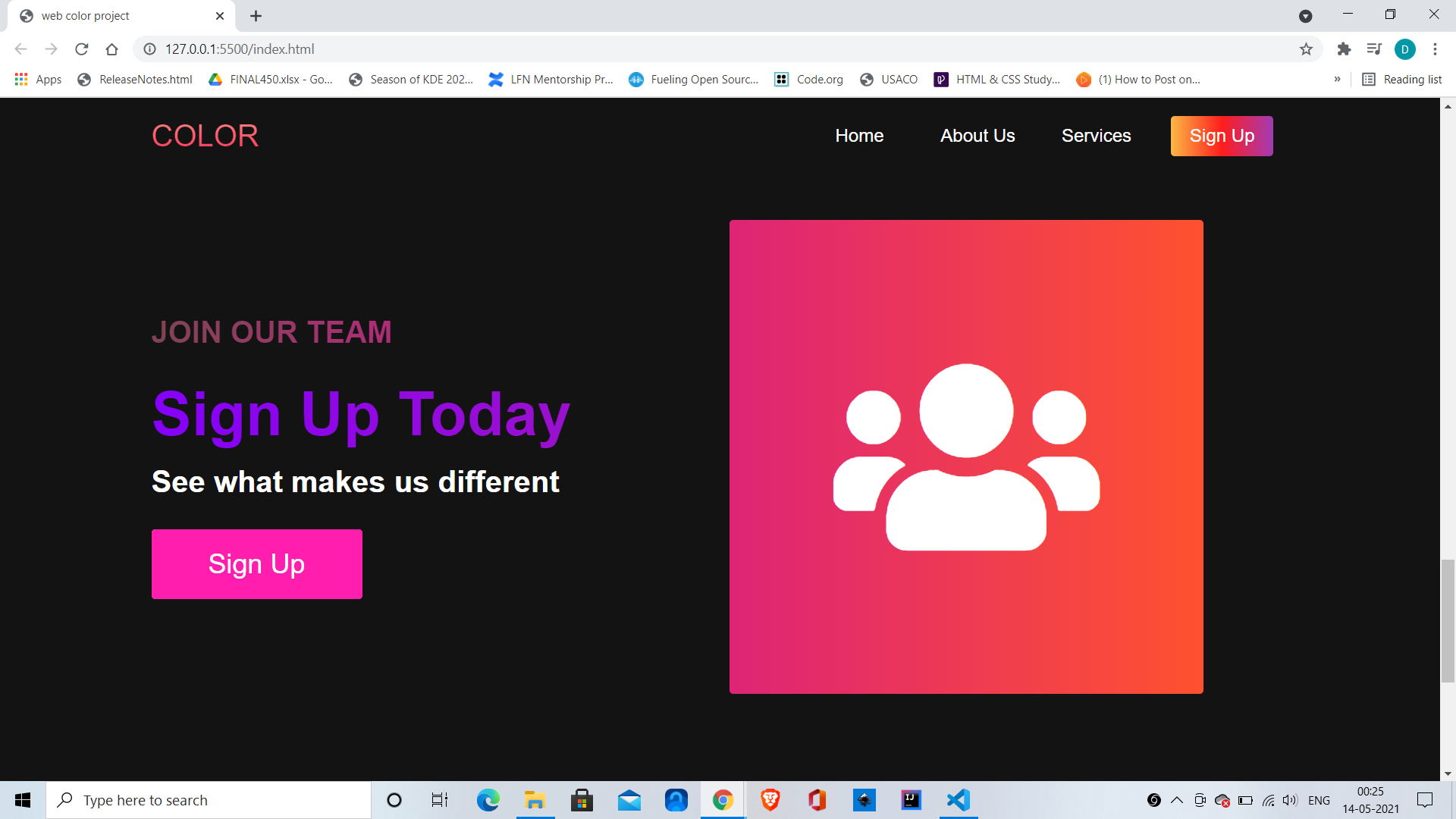This screenshot has height=819, width=1456.
Task: Open the Code.org bookmark
Action: click(808, 79)
